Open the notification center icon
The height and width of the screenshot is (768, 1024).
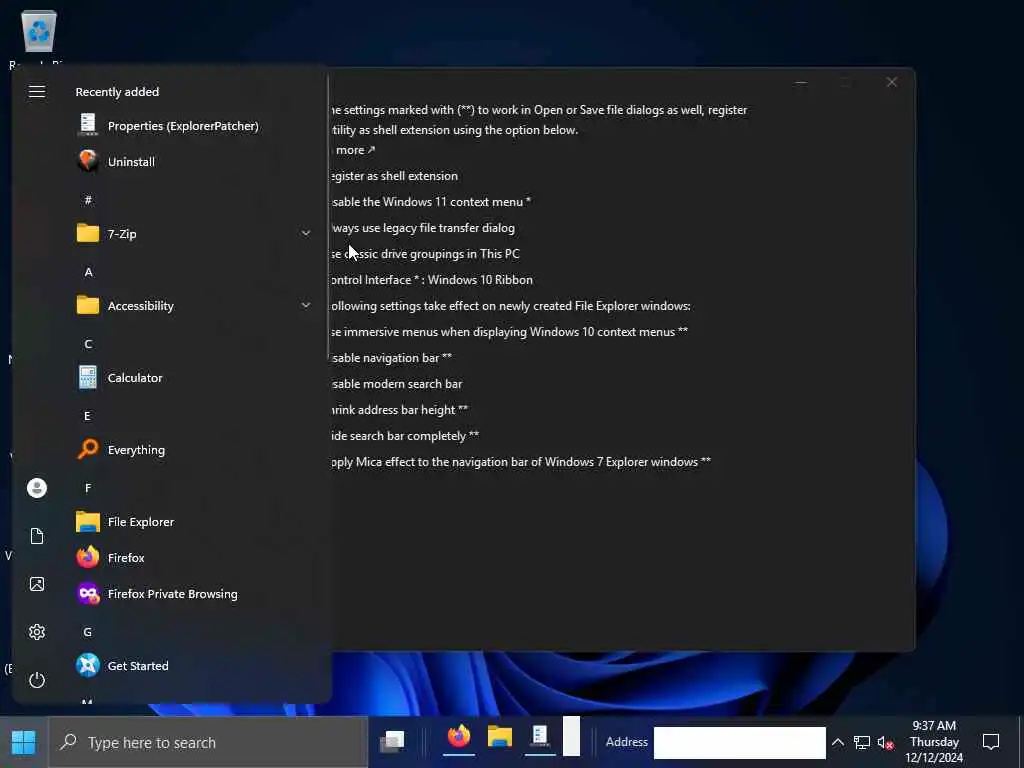click(x=991, y=742)
